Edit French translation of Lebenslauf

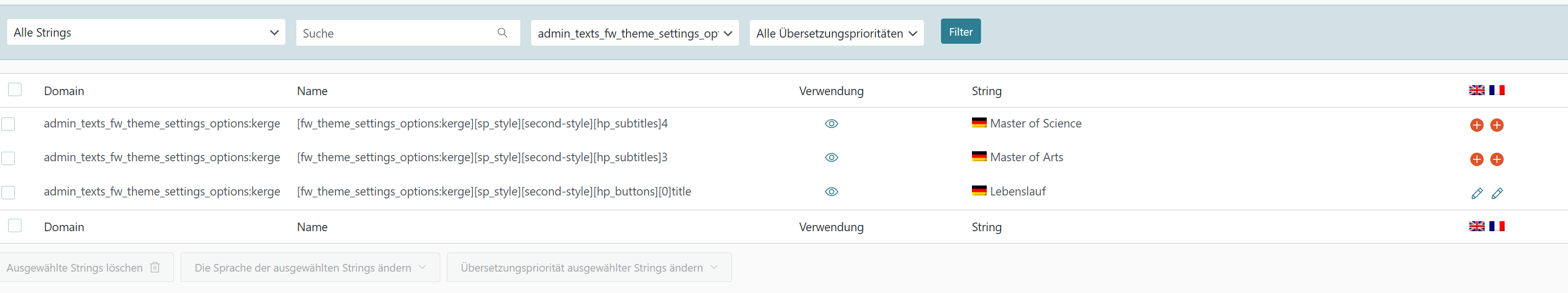1497,193
